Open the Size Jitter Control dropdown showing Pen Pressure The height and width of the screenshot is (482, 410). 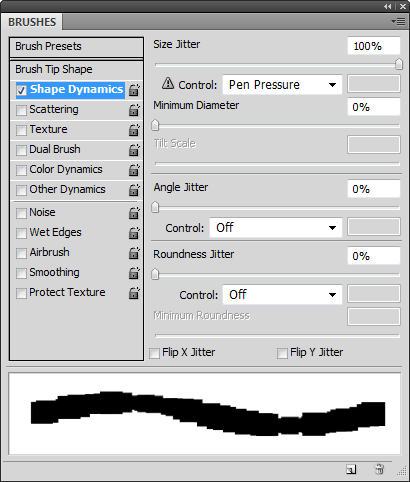(282, 85)
